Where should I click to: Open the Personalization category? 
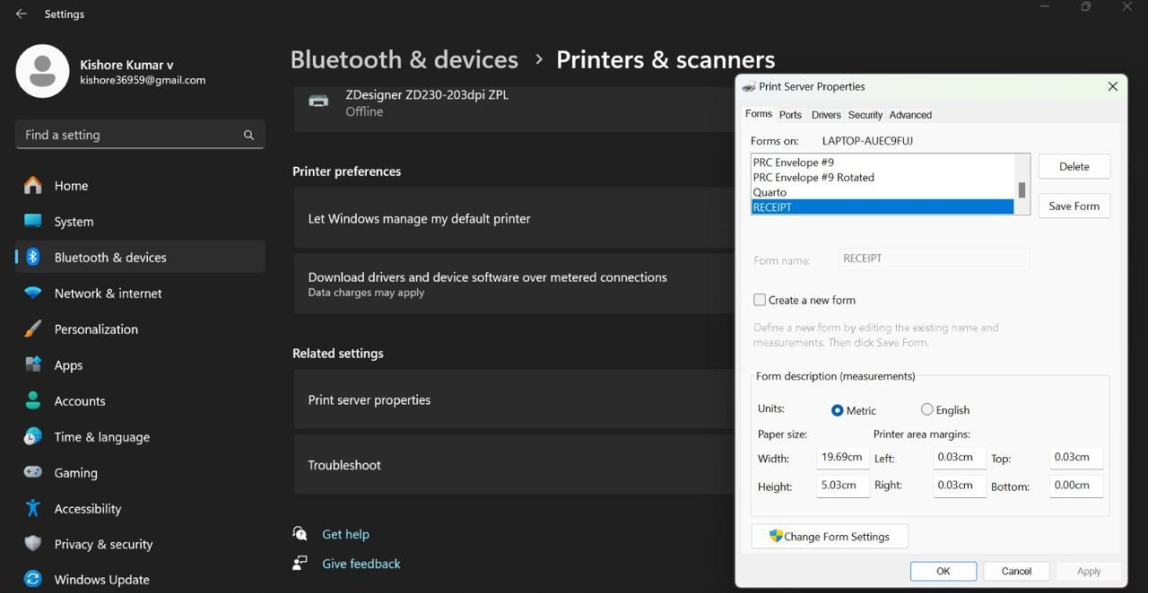coord(139,330)
